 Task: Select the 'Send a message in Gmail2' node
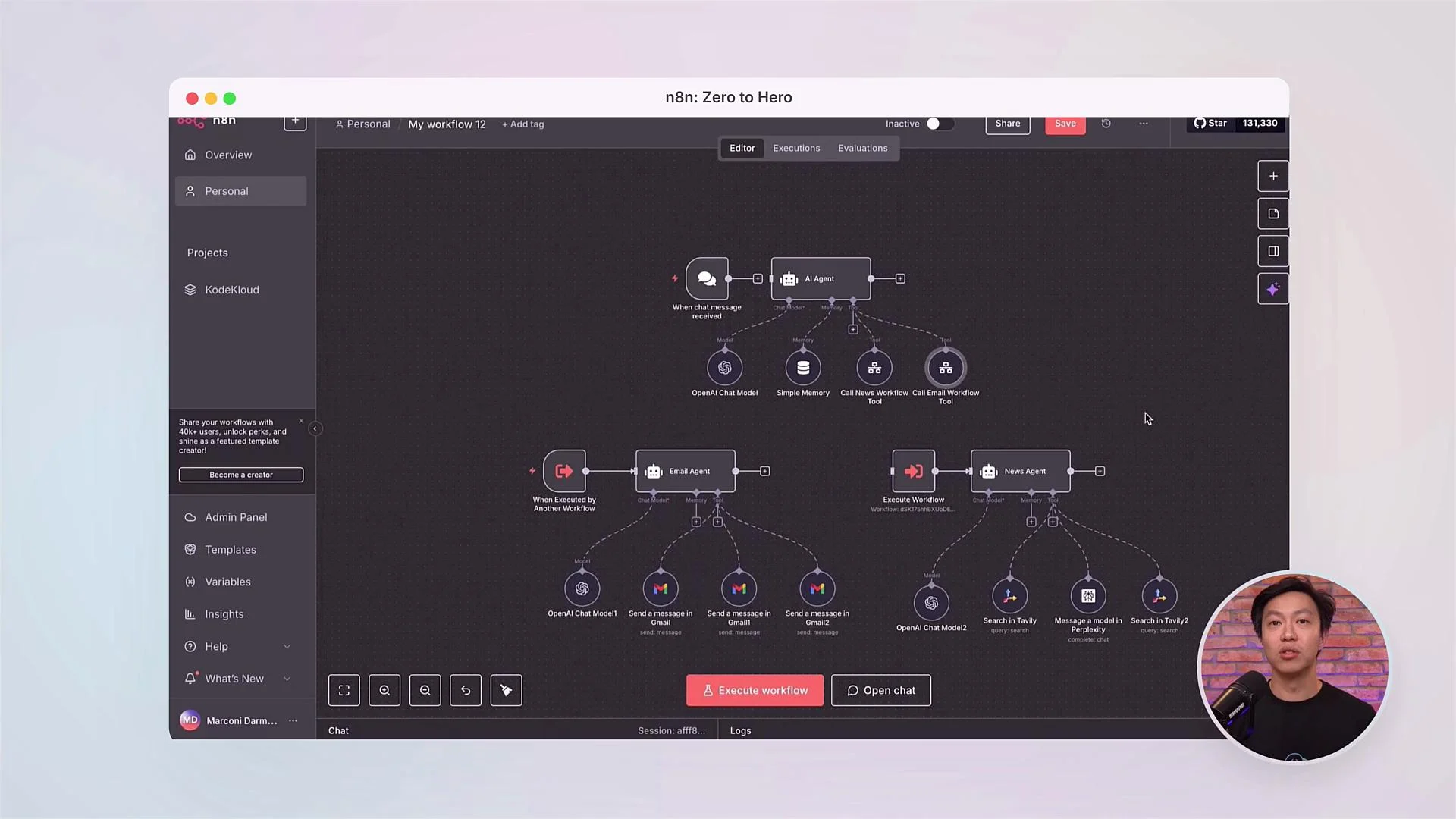pos(817,588)
